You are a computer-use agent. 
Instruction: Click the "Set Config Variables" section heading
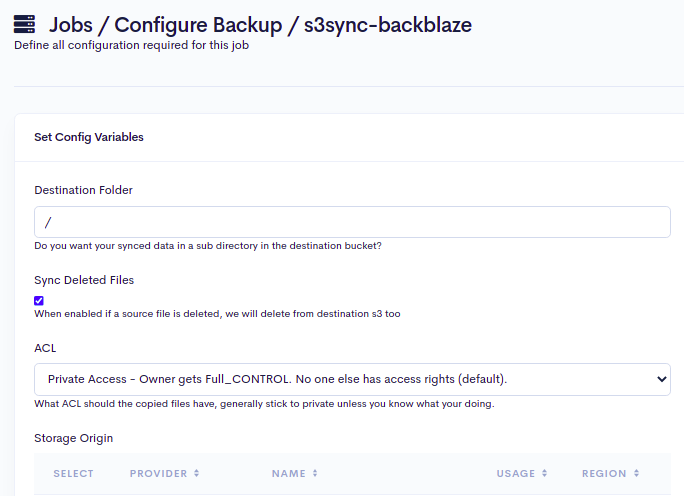[89, 137]
